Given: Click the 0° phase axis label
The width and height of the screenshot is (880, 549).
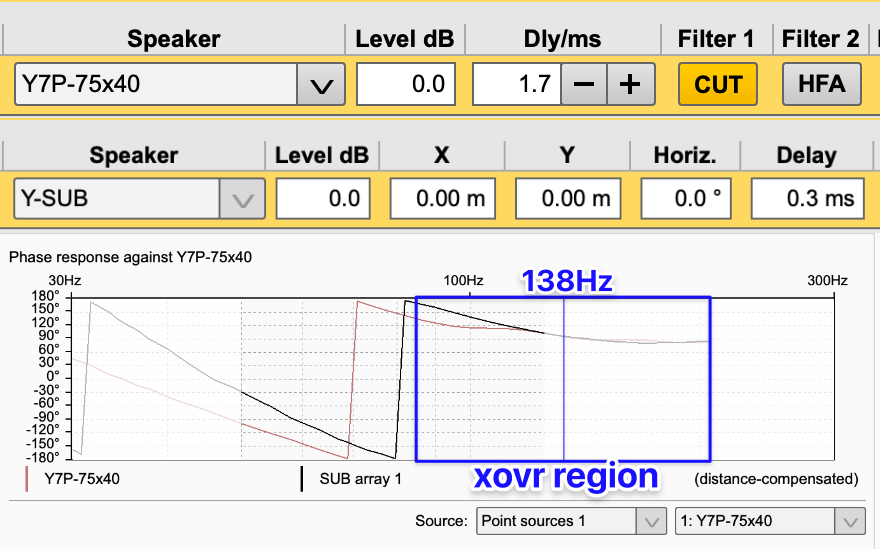Looking at the screenshot, I should 53,376.
